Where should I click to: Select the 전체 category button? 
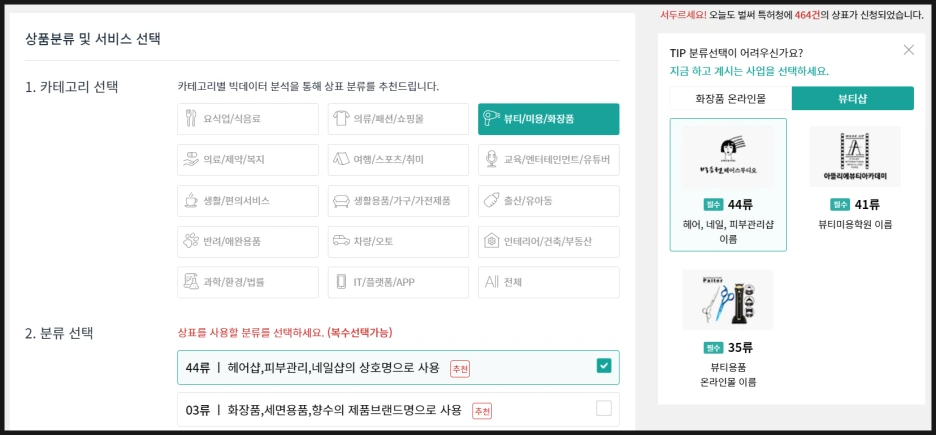pos(549,282)
